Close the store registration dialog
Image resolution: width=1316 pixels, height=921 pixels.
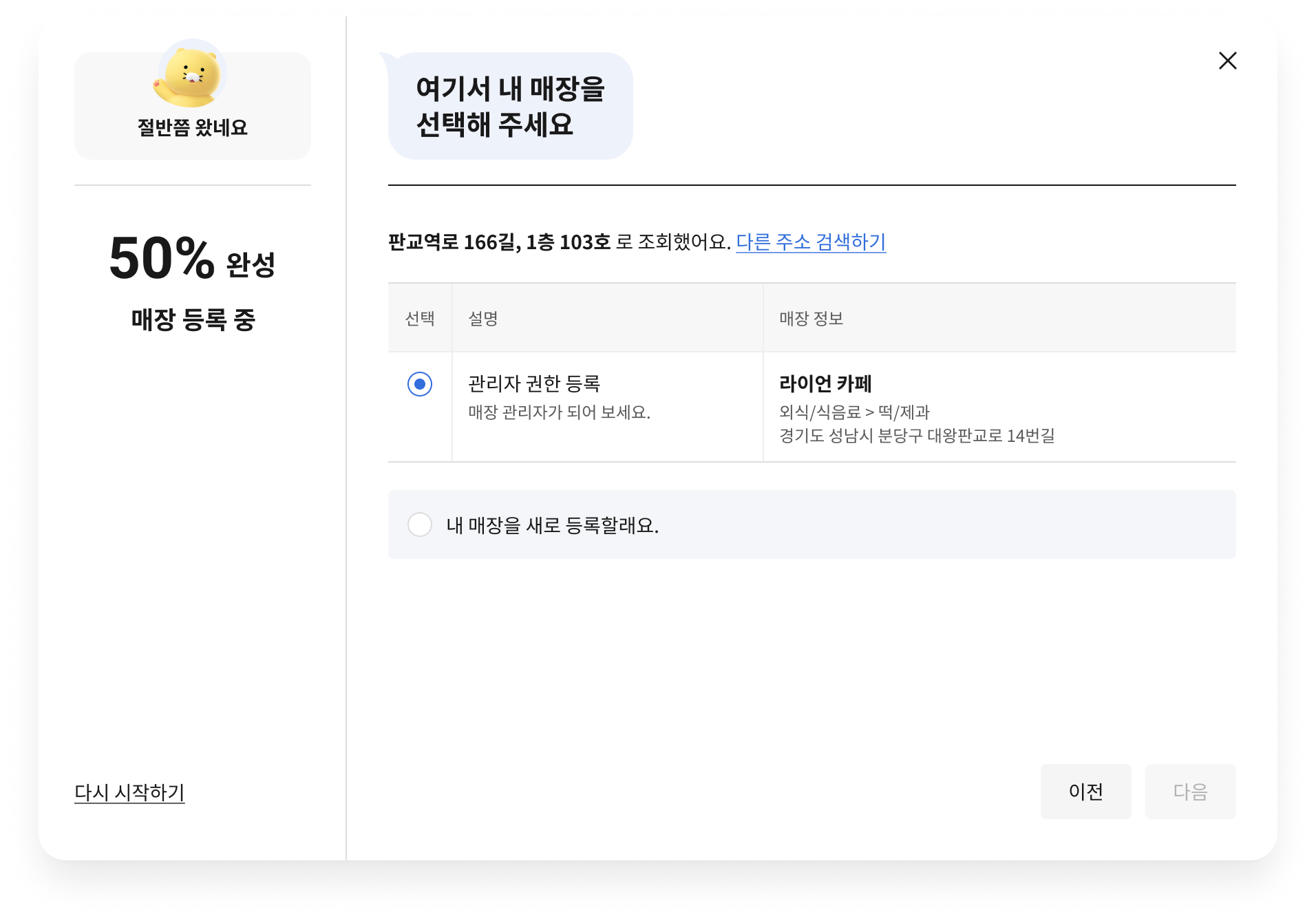pyautogui.click(x=1227, y=61)
